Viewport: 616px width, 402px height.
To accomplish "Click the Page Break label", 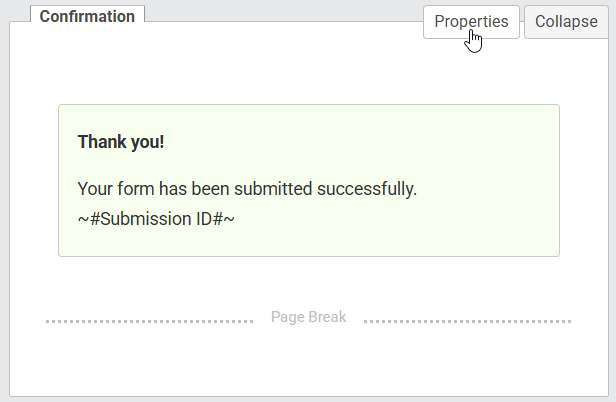I will 308,317.
